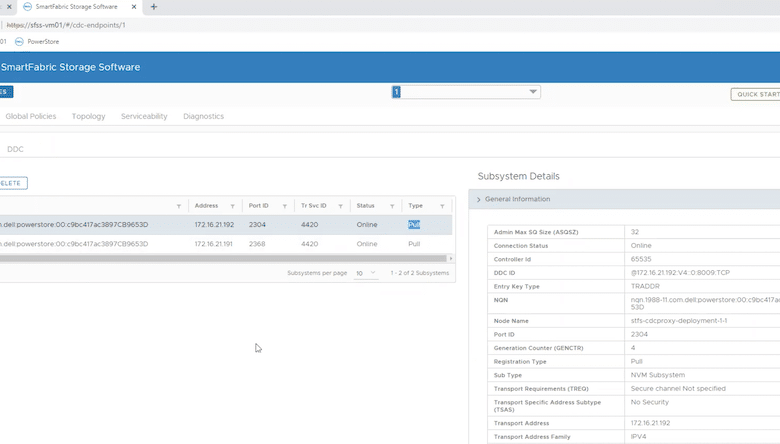Open the Status column filter icon
The height and width of the screenshot is (444, 780).
[x=392, y=206]
